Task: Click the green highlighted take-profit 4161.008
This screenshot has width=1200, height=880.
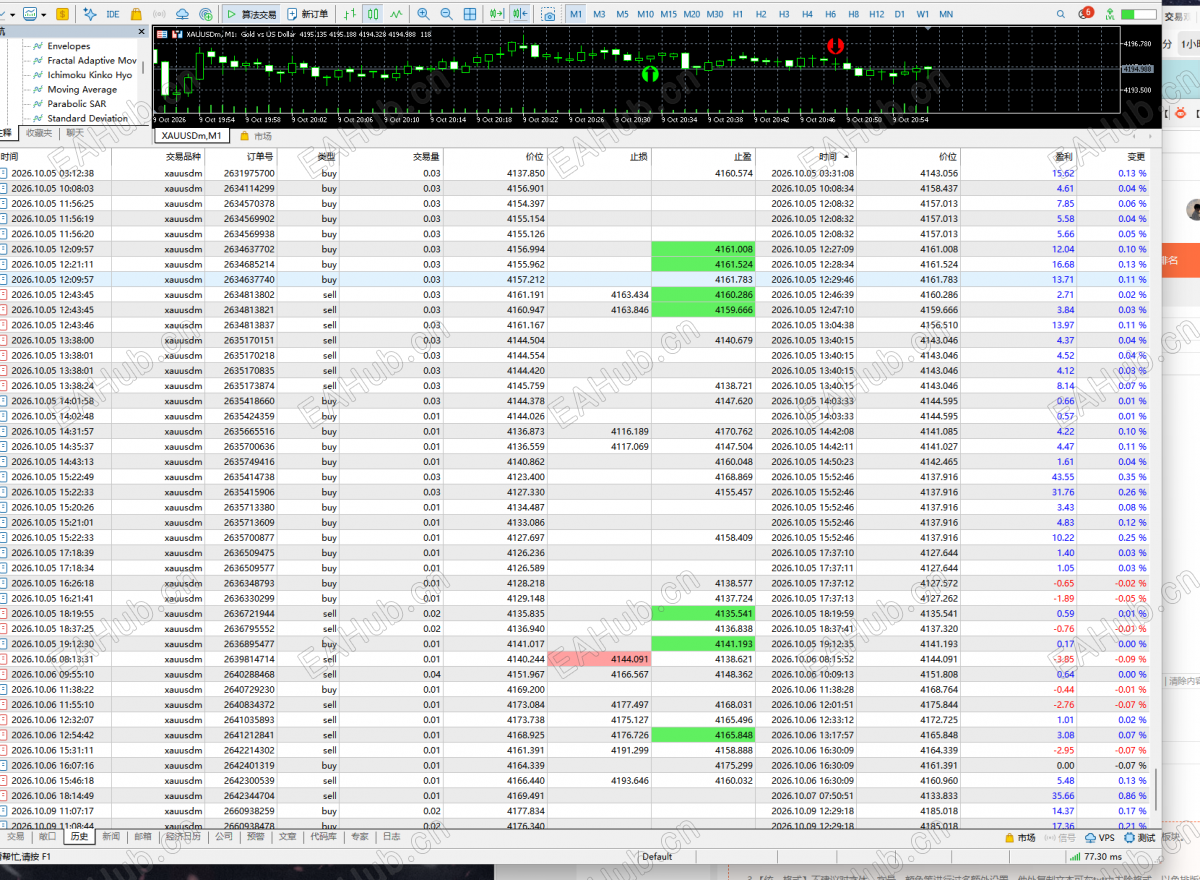Action: pos(701,249)
